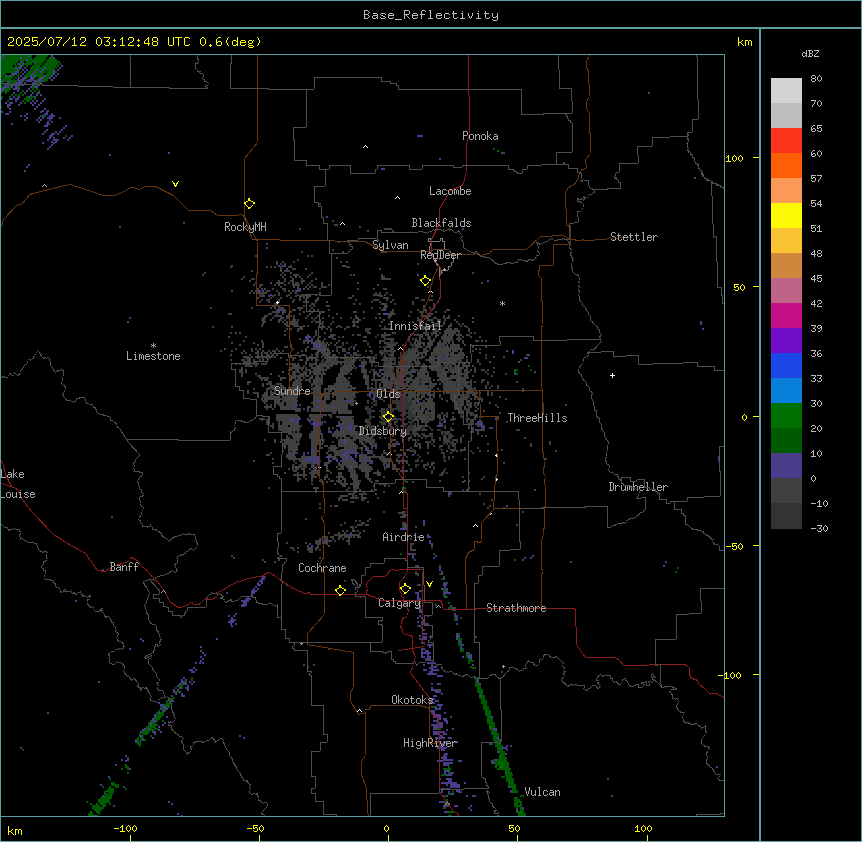Click the yellow diamond marker south of RedDeer

(426, 281)
